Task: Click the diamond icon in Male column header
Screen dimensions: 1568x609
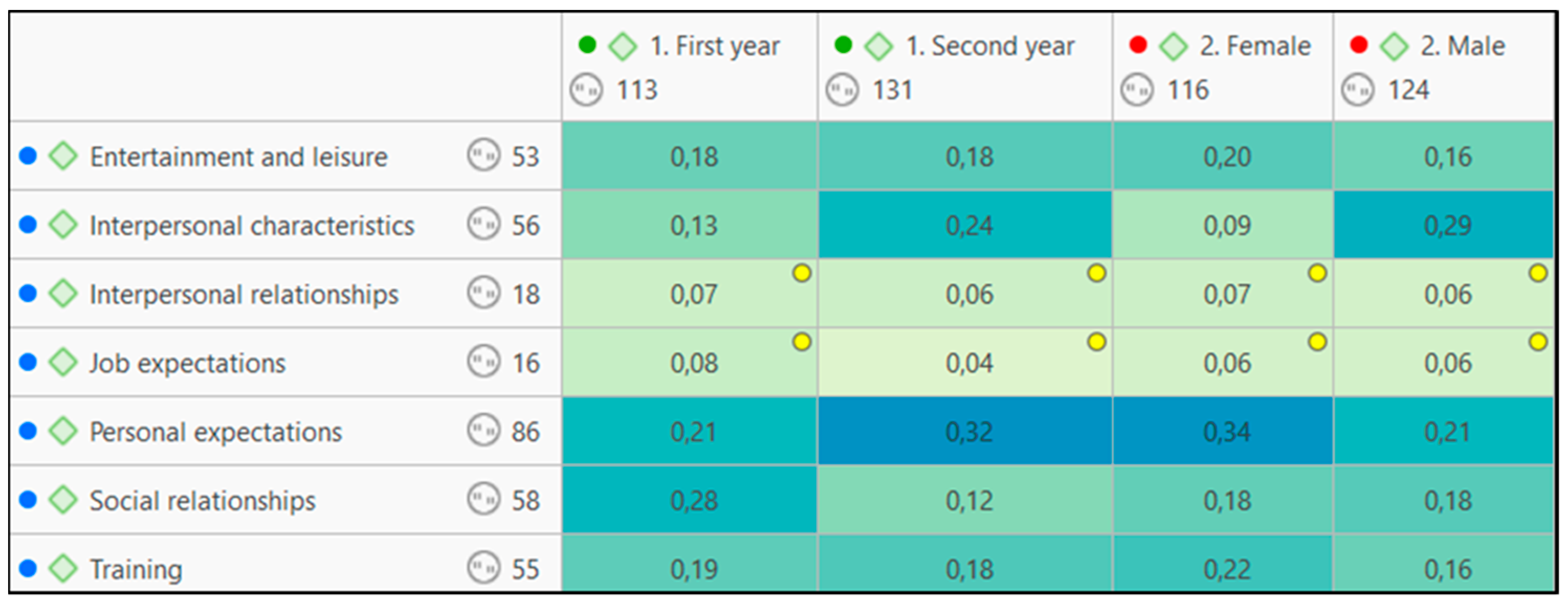Action: coord(1394,47)
